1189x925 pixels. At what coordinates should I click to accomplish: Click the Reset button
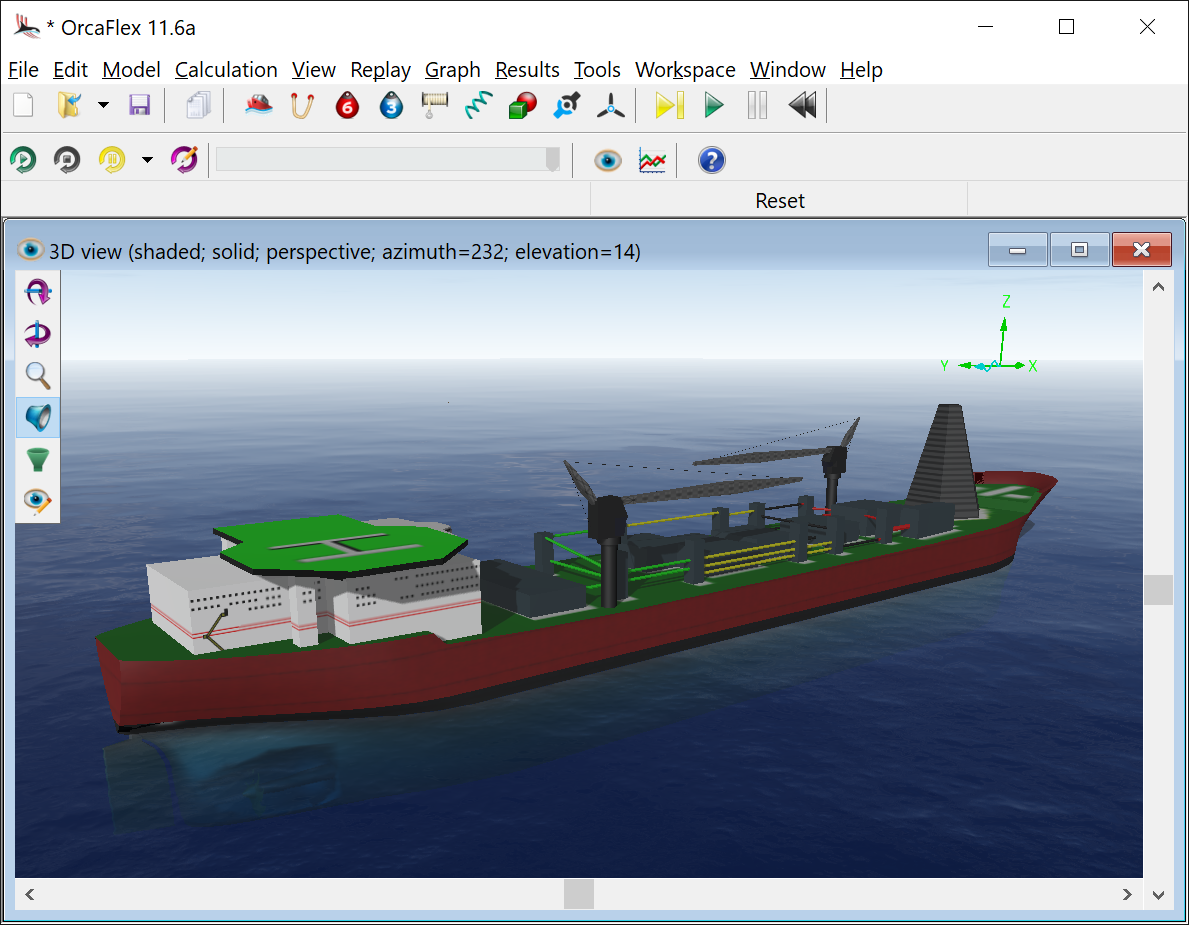(780, 200)
